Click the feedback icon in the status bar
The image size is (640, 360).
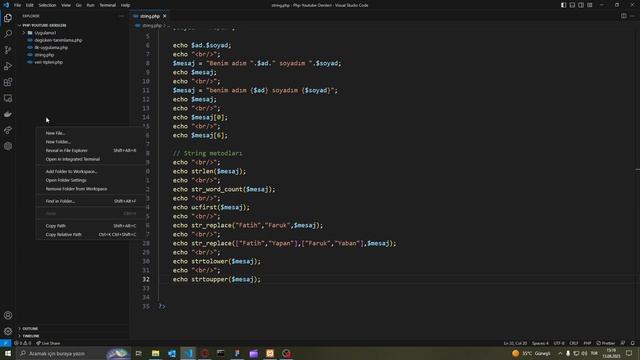tap(623, 343)
